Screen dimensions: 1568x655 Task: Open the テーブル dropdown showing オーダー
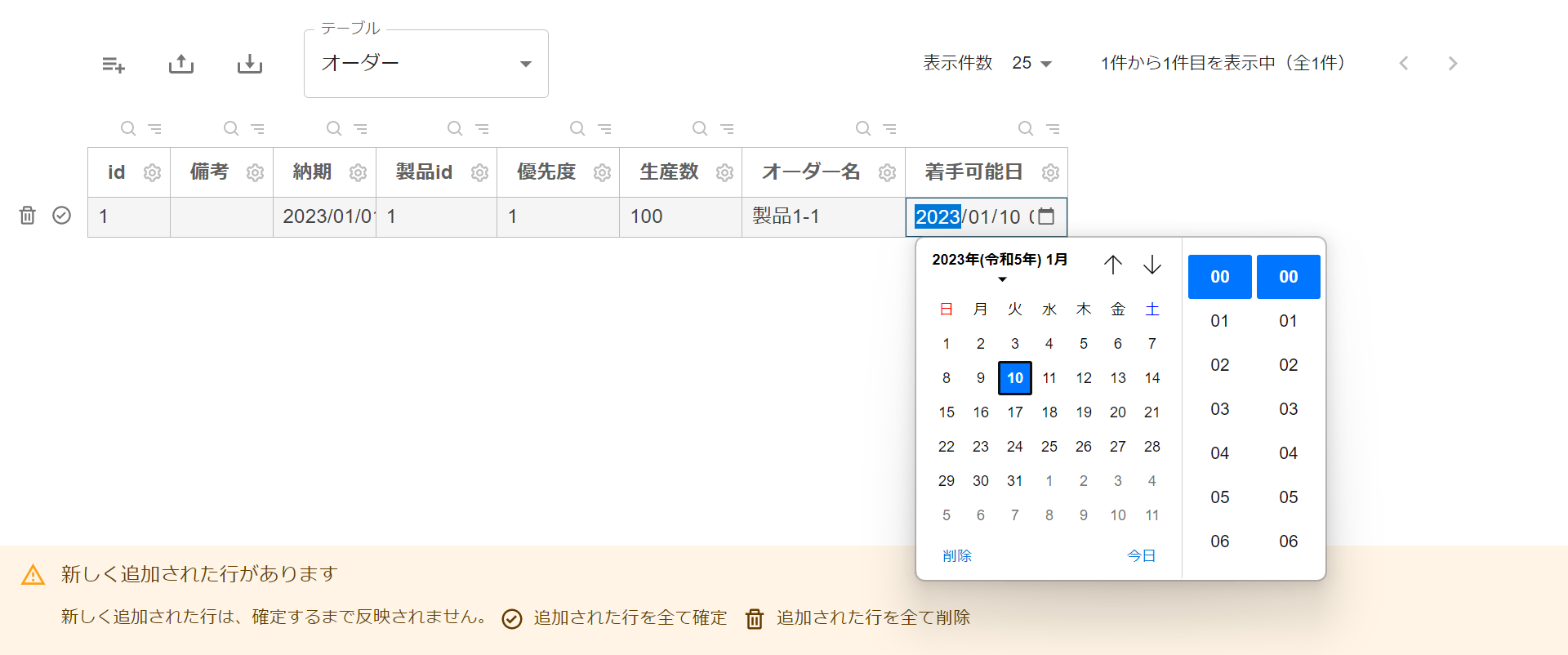[x=426, y=64]
